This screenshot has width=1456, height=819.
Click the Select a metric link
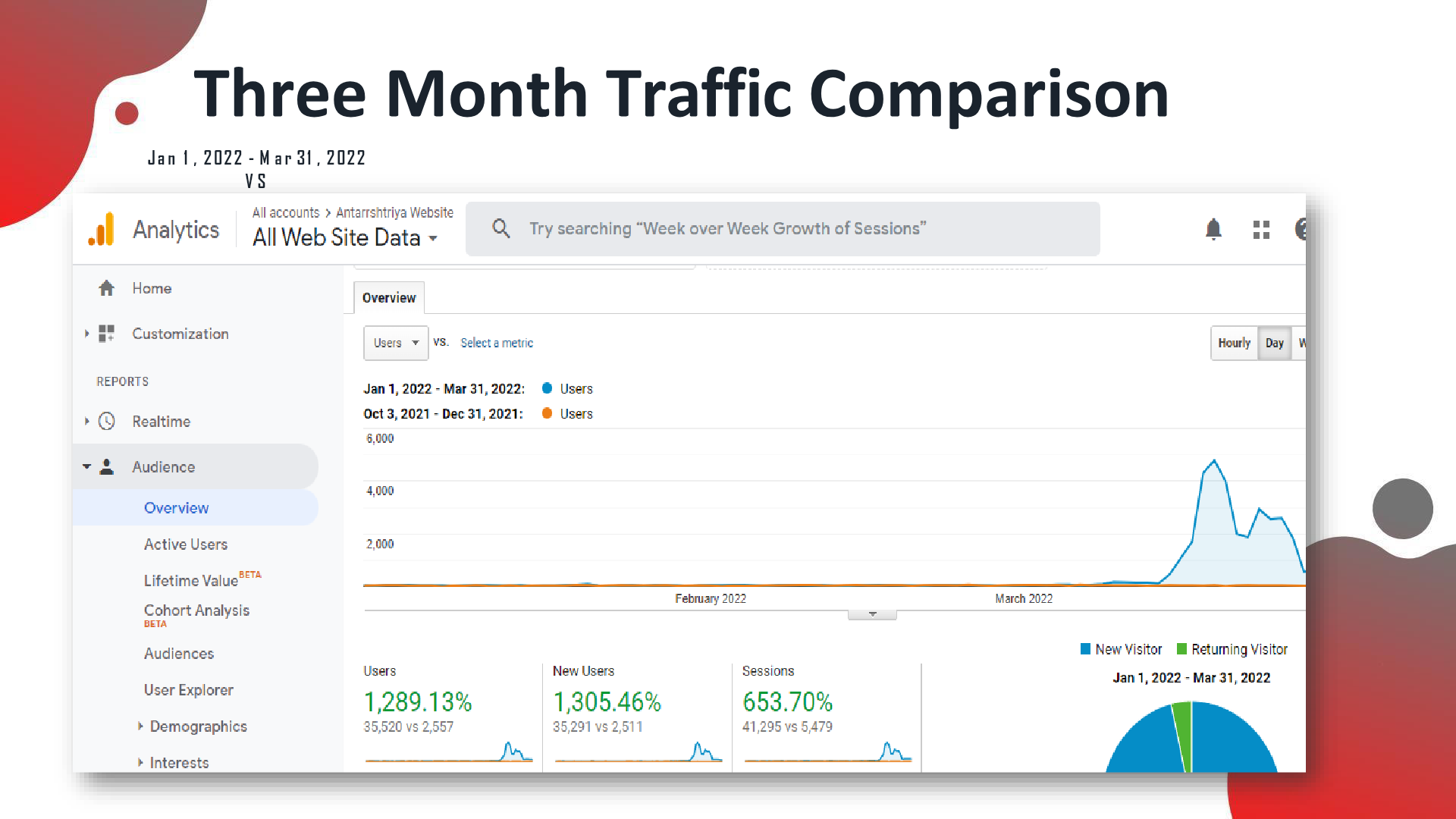pyautogui.click(x=497, y=343)
